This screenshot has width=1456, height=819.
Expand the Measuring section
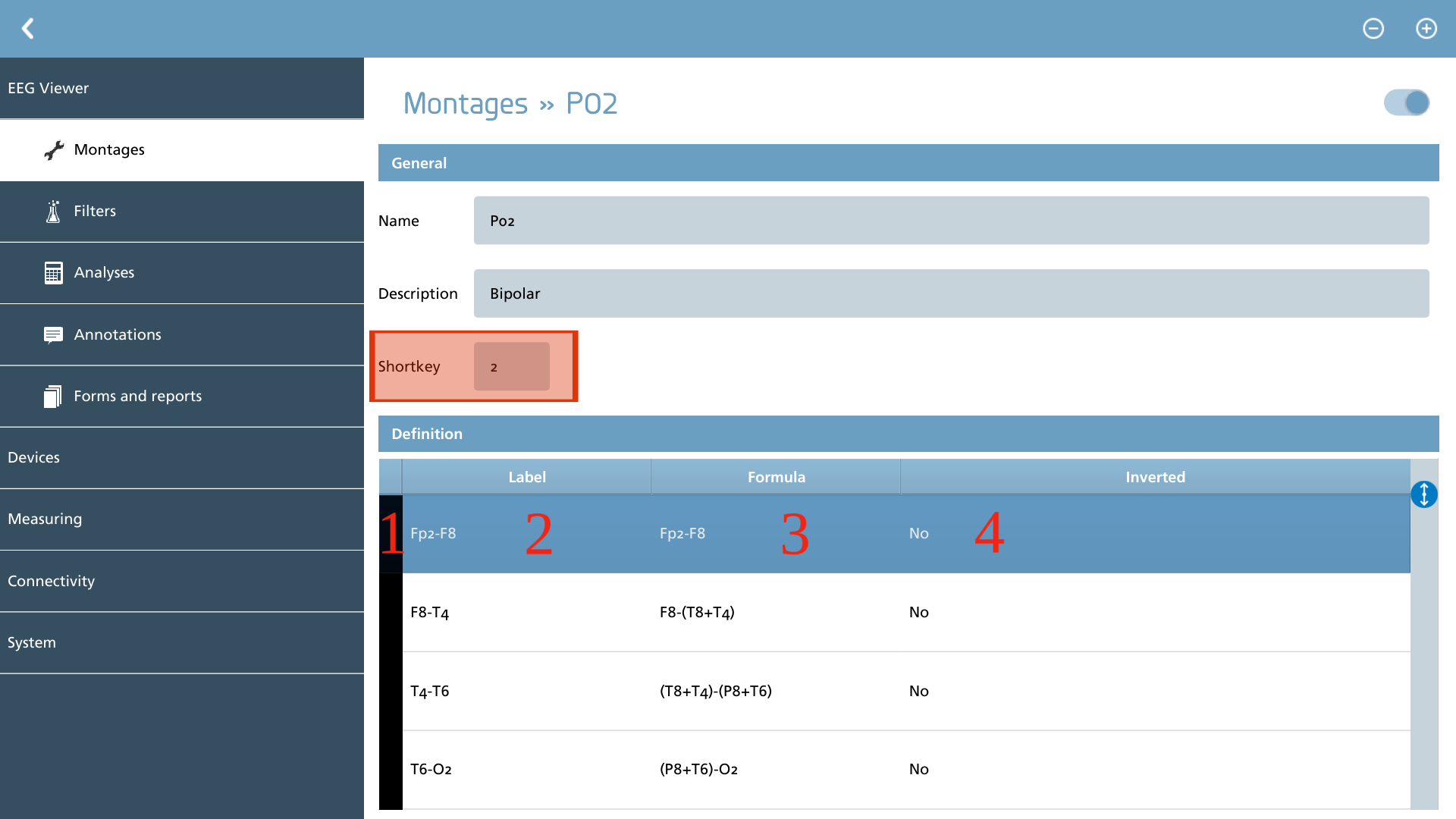coord(182,519)
